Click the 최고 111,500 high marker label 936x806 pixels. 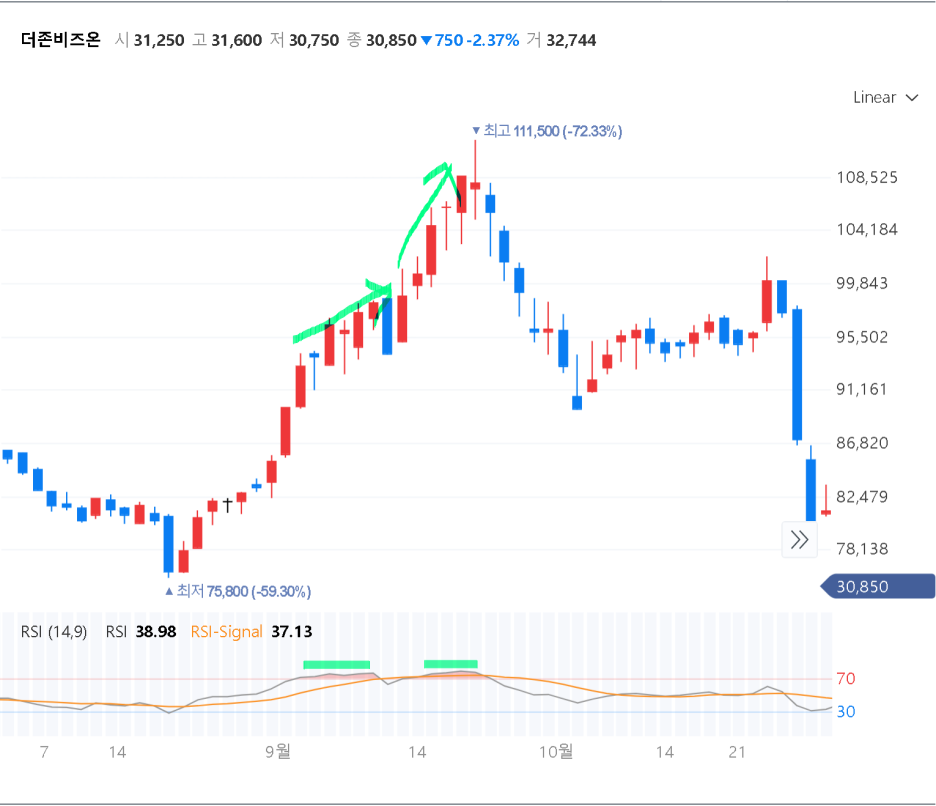point(547,131)
